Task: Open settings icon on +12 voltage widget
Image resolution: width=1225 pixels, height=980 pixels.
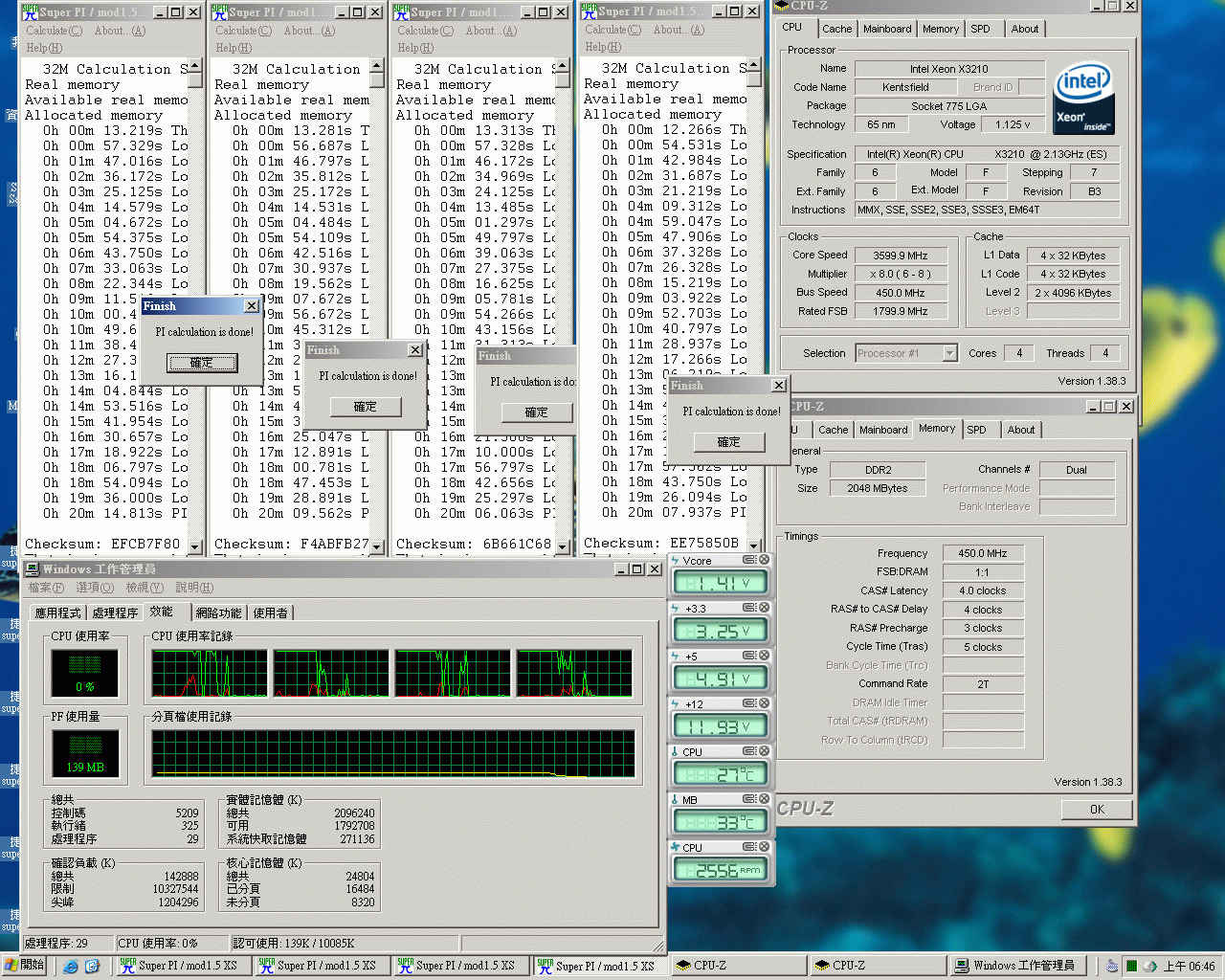Action: [x=749, y=703]
